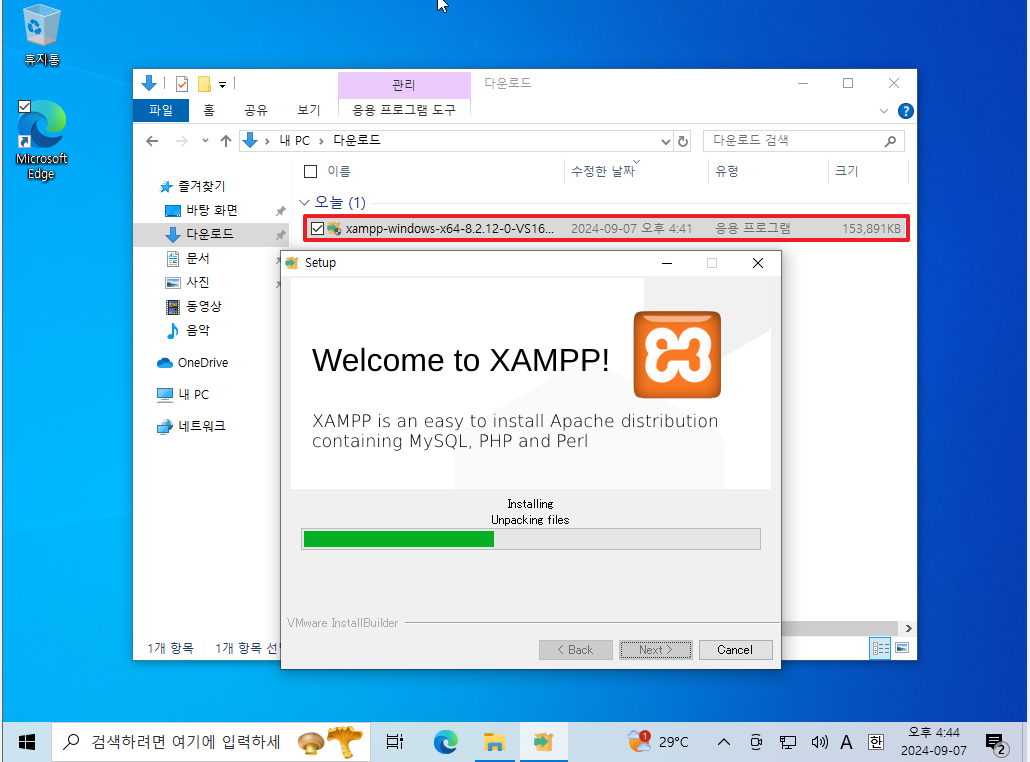
Task: Open the 공유 ribbon tab
Action: point(256,110)
